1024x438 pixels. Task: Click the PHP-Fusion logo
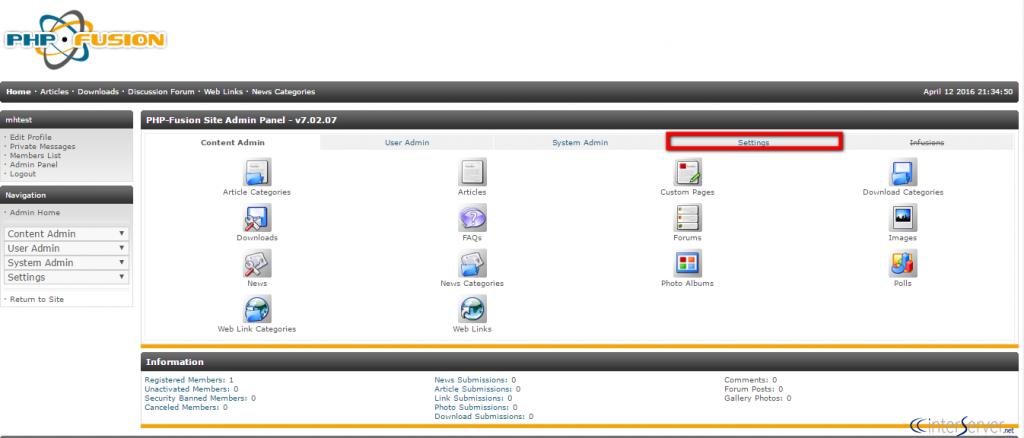click(x=84, y=40)
